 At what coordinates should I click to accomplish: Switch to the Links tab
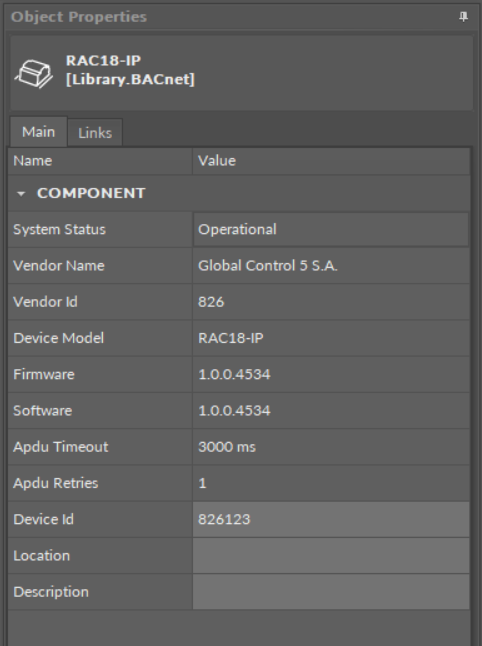point(95,133)
